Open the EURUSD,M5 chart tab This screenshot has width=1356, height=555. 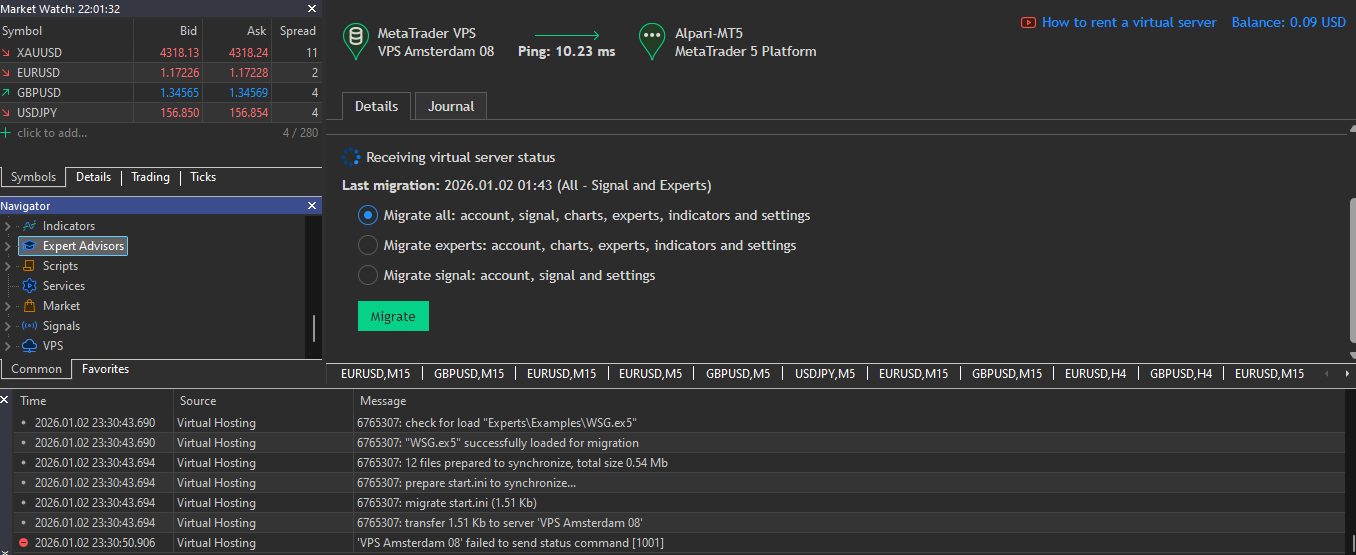[650, 374]
